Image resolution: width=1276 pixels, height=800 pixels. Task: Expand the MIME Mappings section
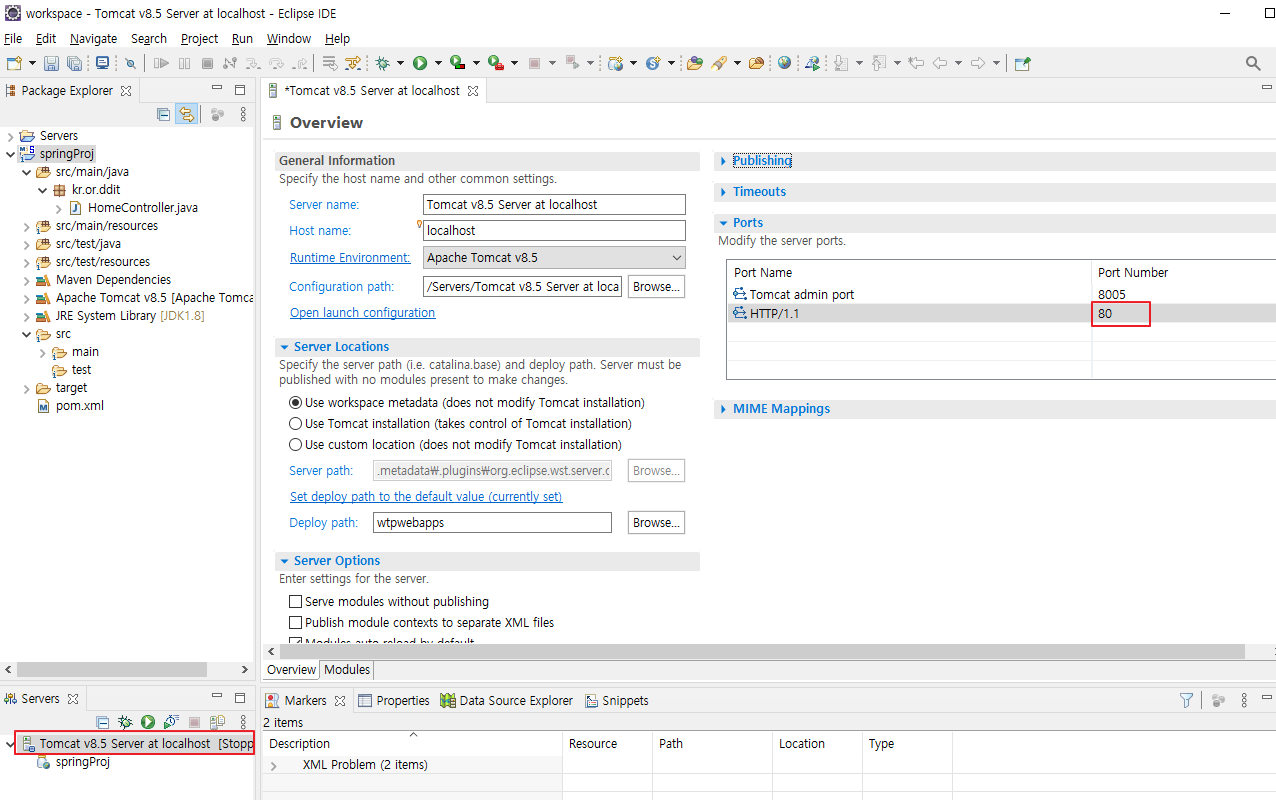click(x=724, y=409)
